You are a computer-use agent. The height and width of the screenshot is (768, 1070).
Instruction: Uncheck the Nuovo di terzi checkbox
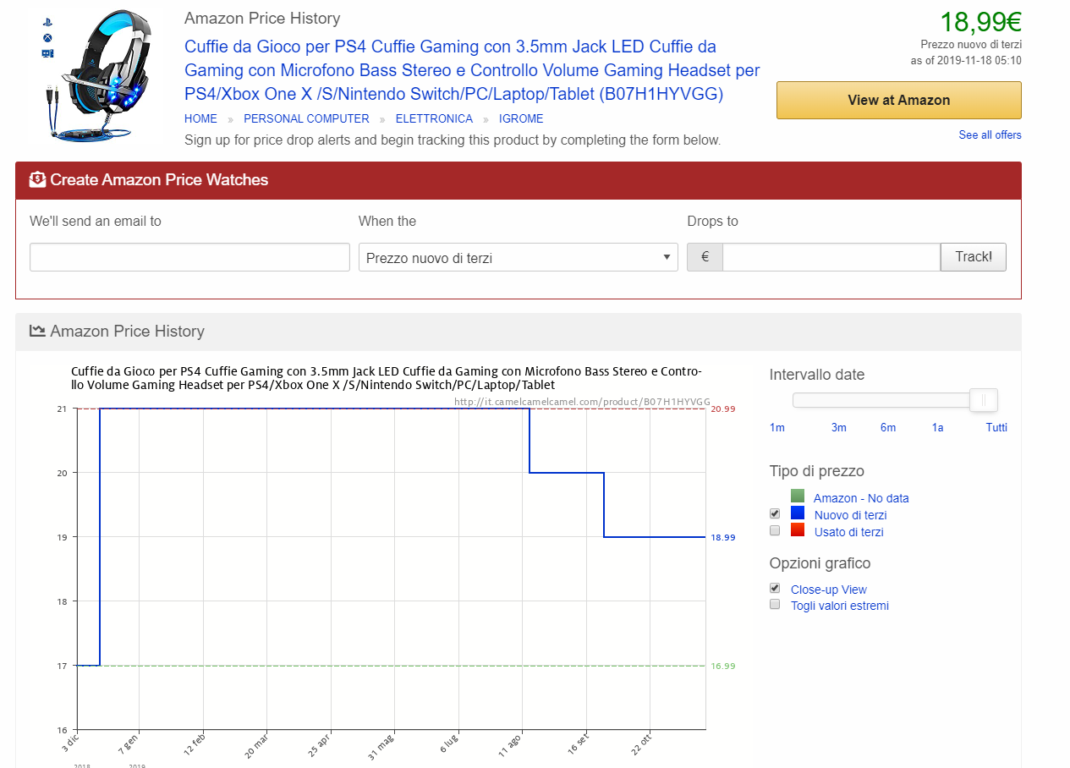coord(775,513)
